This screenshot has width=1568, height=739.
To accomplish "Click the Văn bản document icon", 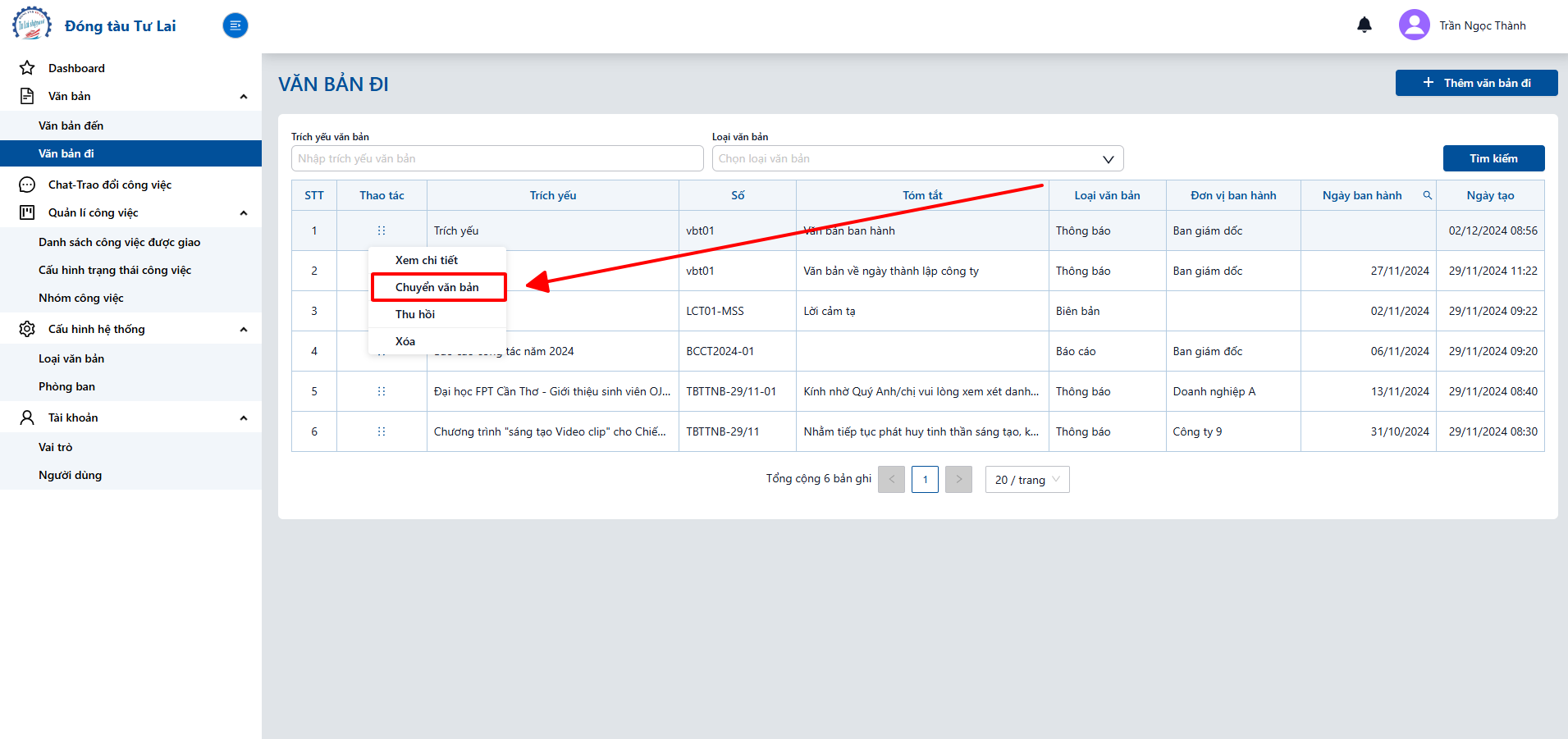I will 27,96.
